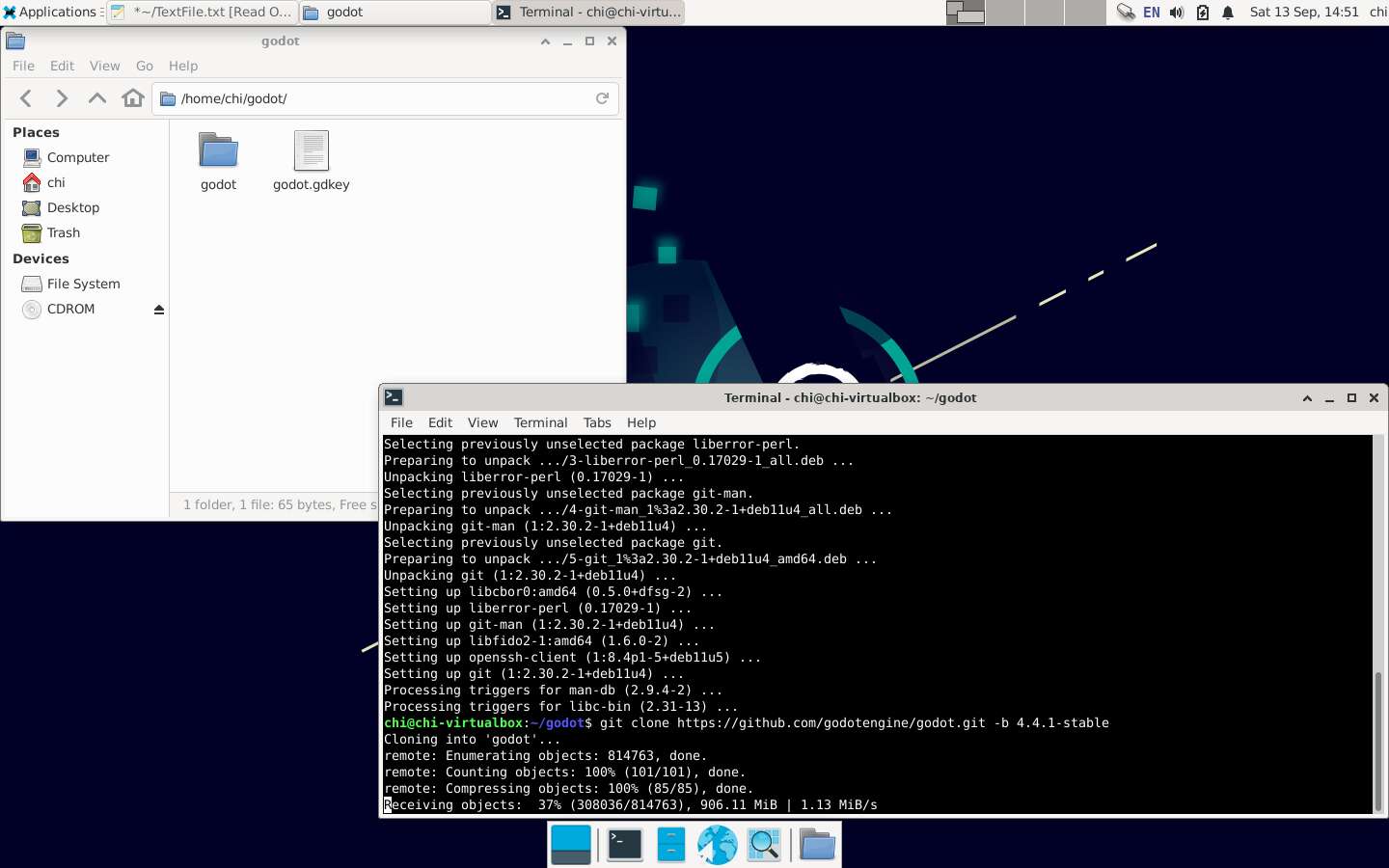Viewport: 1389px width, 868px height.
Task: Open the clock showing Sat 13 Sep, 14:51
Action: tap(1304, 12)
